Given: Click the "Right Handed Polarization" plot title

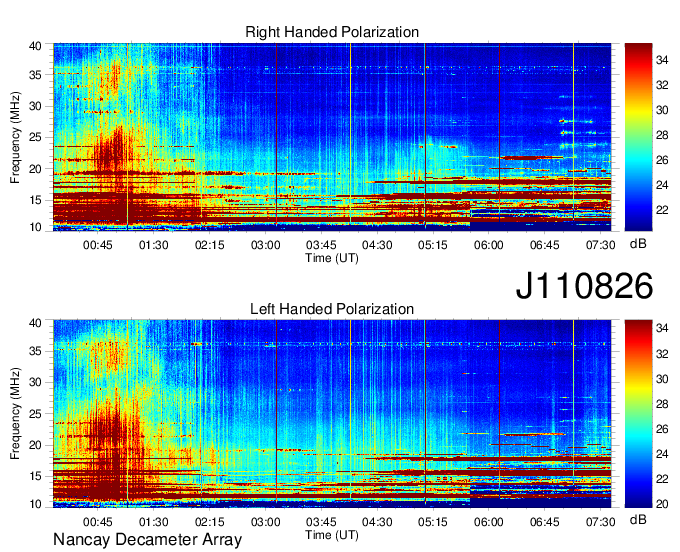Looking at the screenshot, I should coord(332,32).
